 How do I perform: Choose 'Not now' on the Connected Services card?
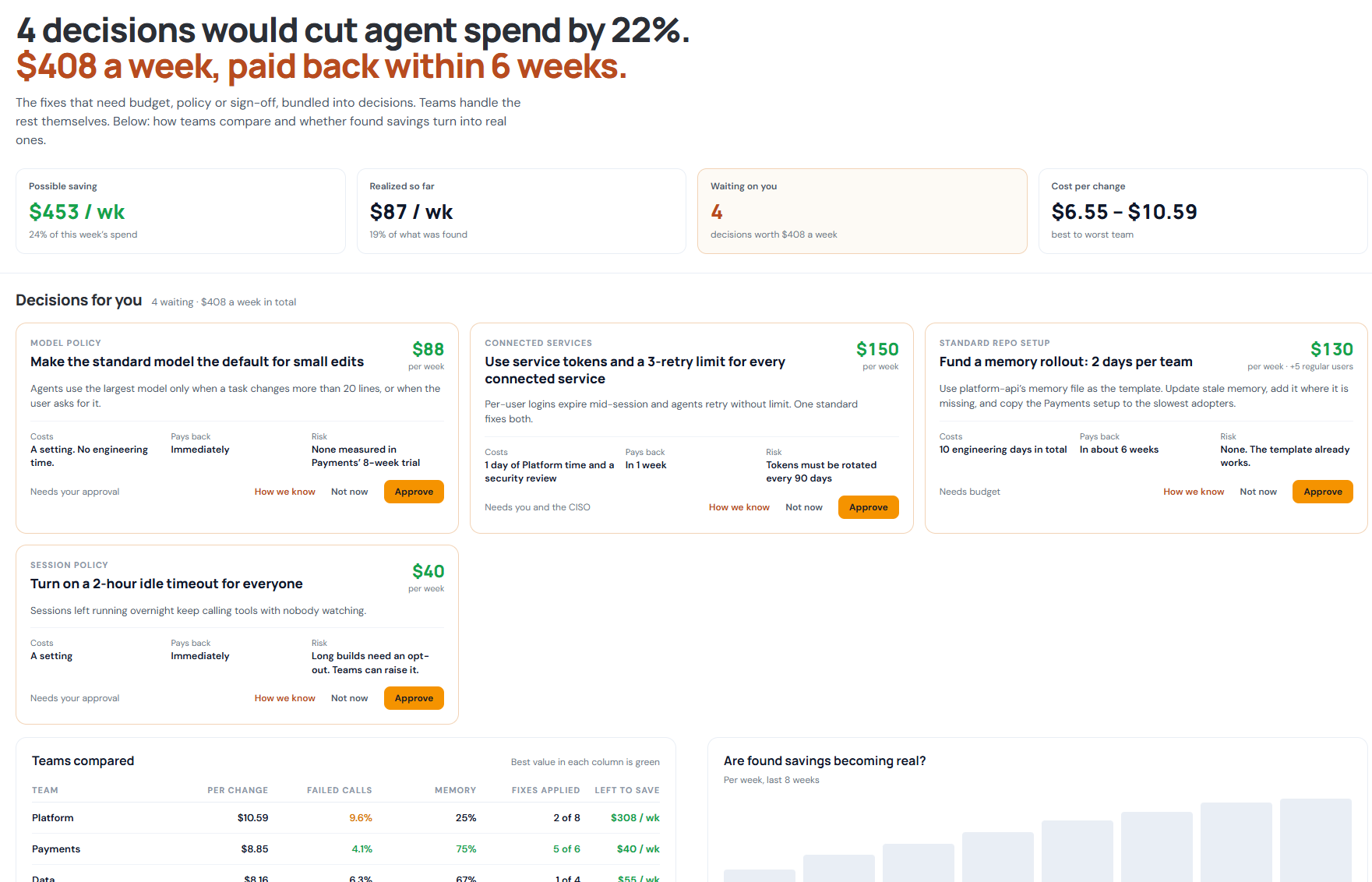point(803,507)
